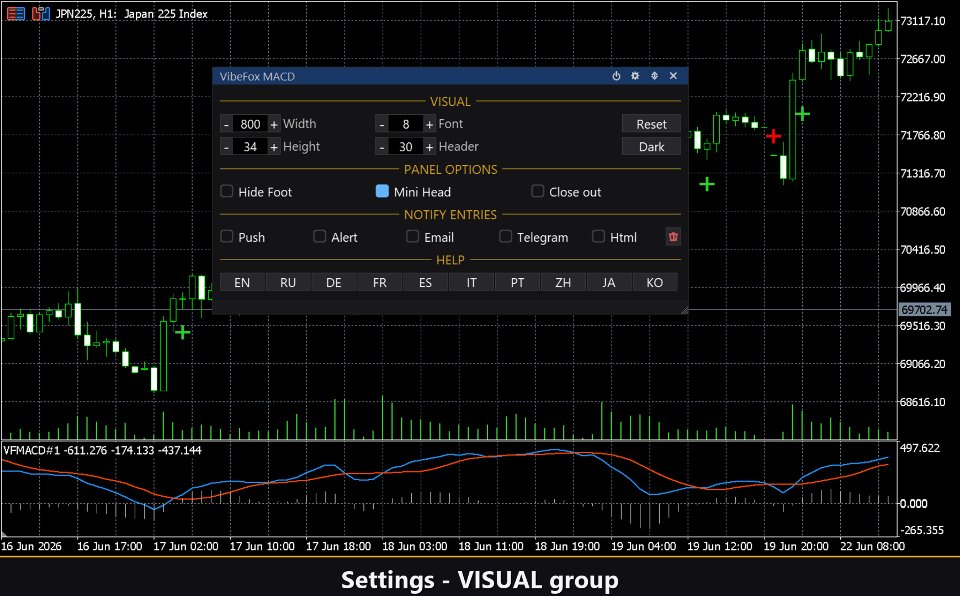This screenshot has height=596, width=960.
Task: Decrease the Width value with minus
Action: 227,124
